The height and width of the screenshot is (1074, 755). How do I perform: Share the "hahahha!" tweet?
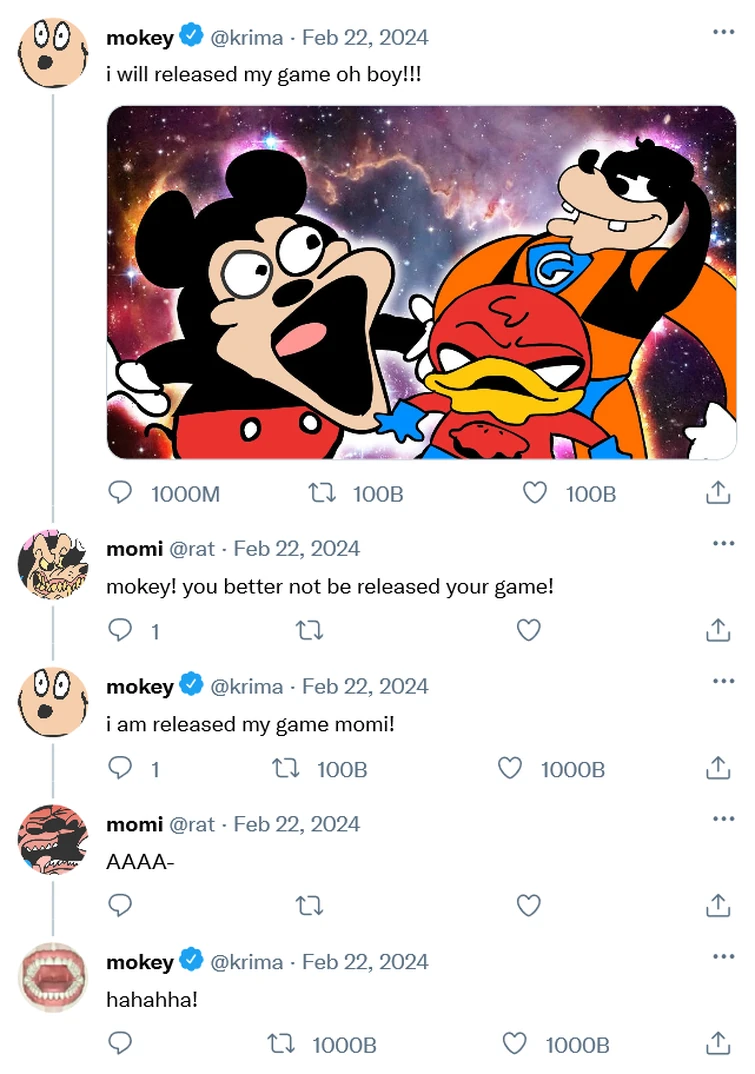coord(718,1044)
